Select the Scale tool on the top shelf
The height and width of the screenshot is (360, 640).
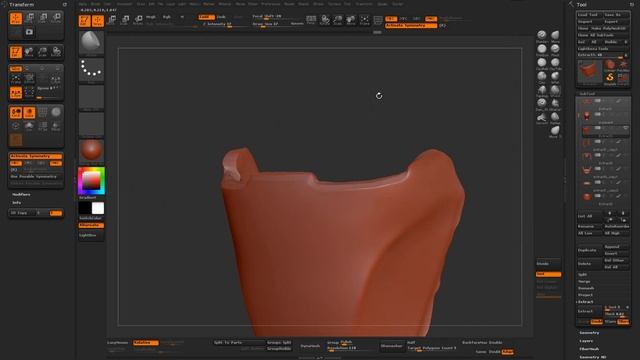[x=125, y=20]
